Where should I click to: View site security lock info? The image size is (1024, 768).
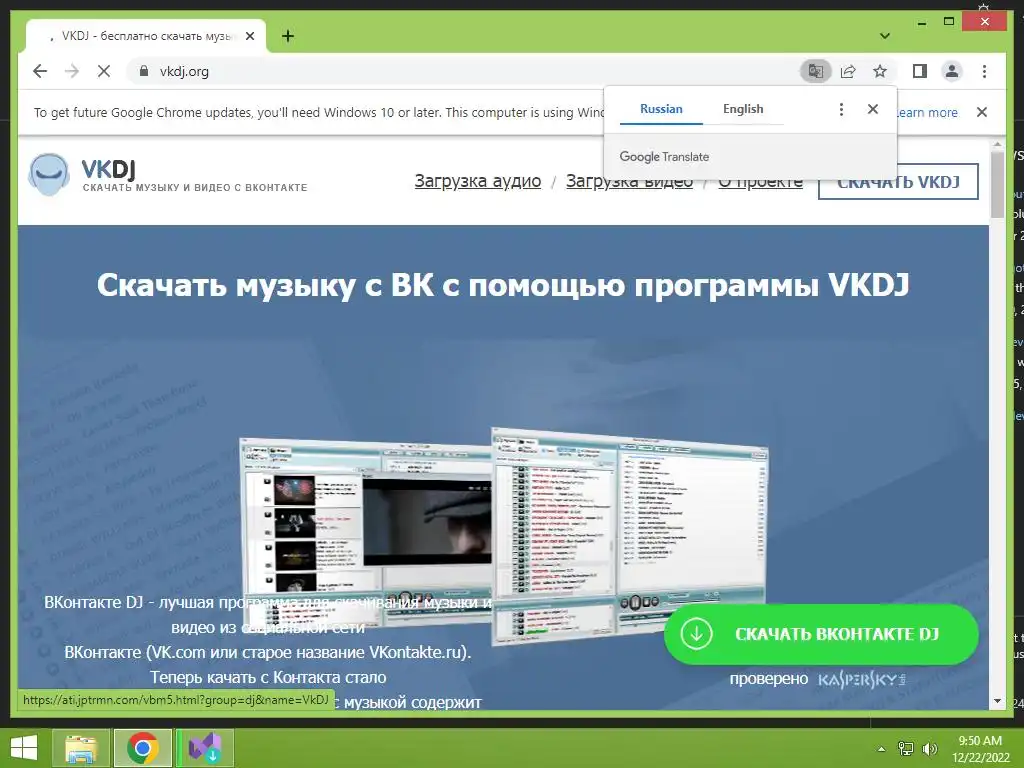pos(144,71)
